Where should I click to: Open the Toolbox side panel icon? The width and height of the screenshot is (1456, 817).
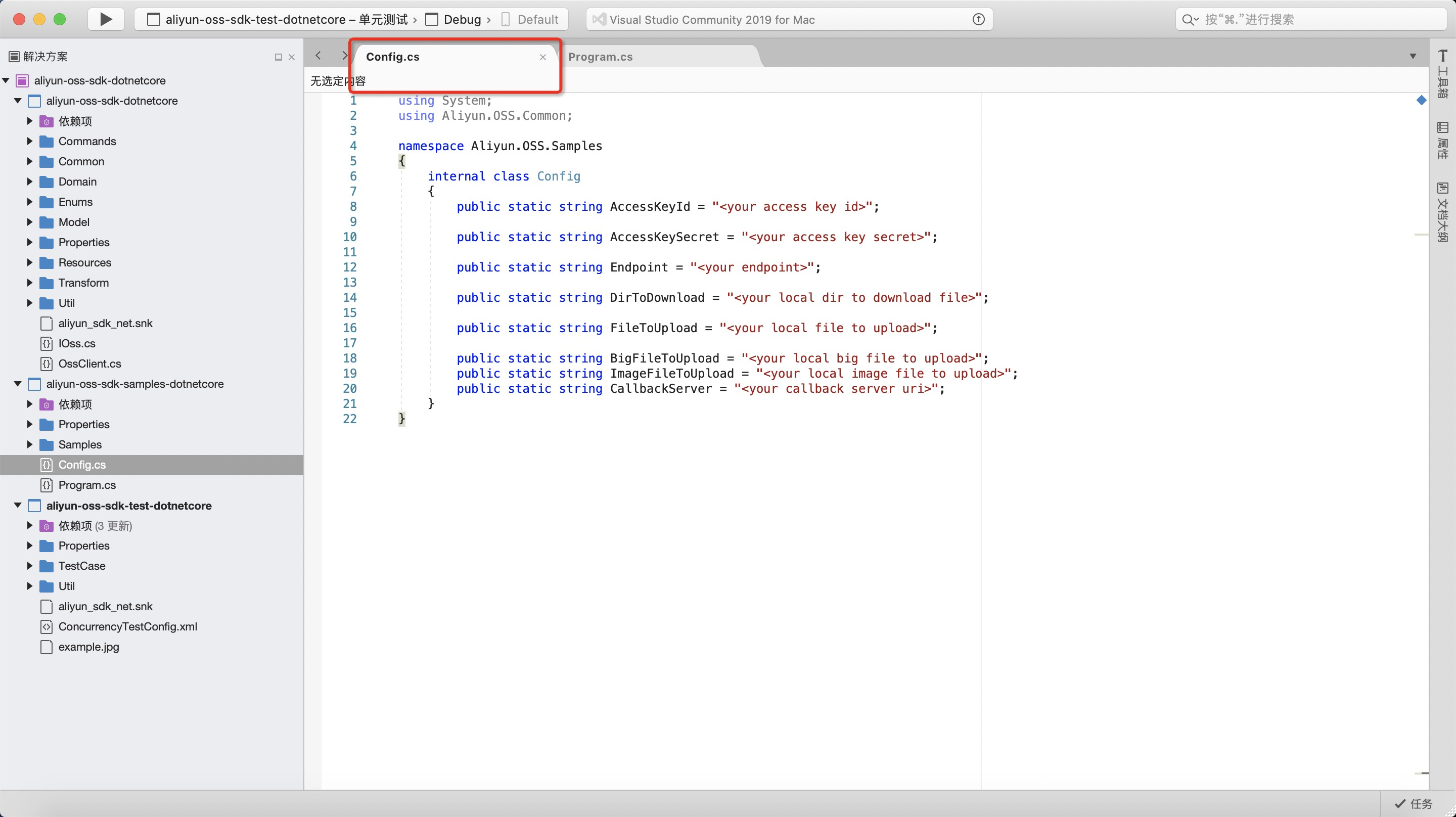tap(1442, 73)
